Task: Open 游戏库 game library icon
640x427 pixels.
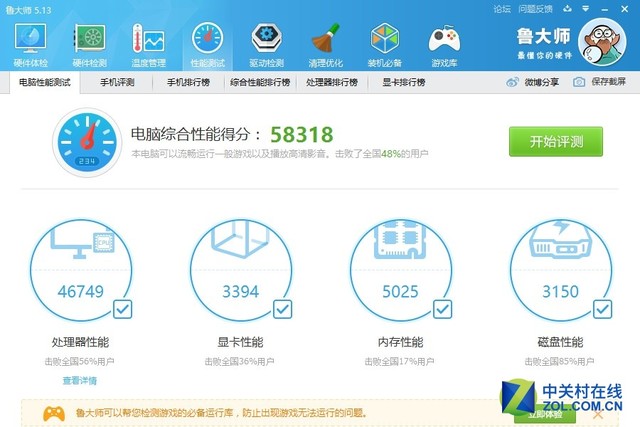Action: pos(444,42)
